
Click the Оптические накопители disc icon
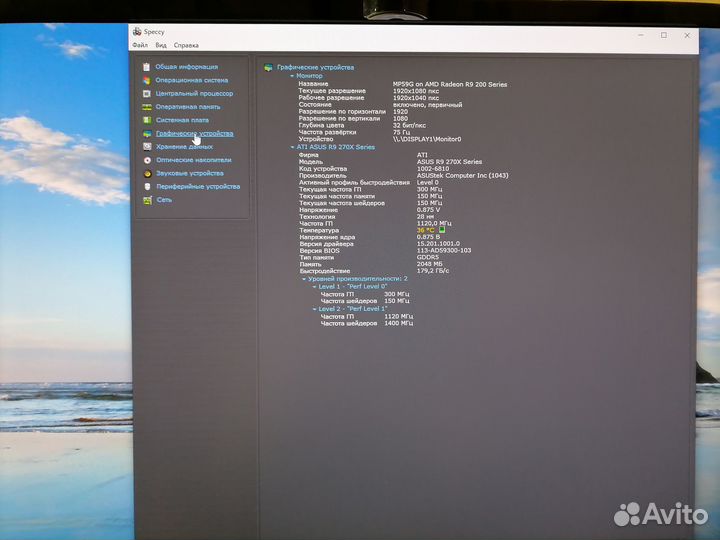point(147,160)
